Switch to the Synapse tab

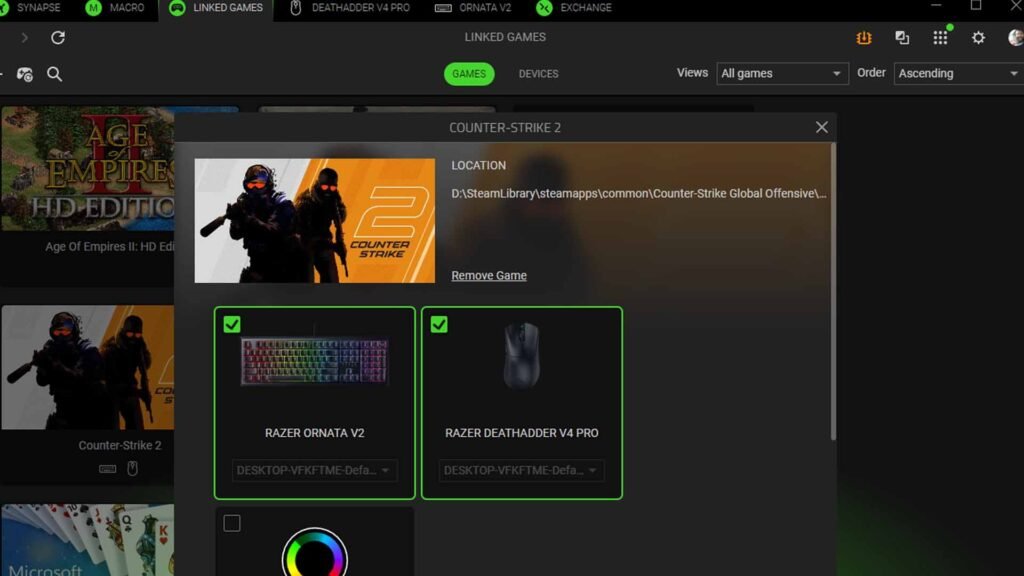coord(30,8)
